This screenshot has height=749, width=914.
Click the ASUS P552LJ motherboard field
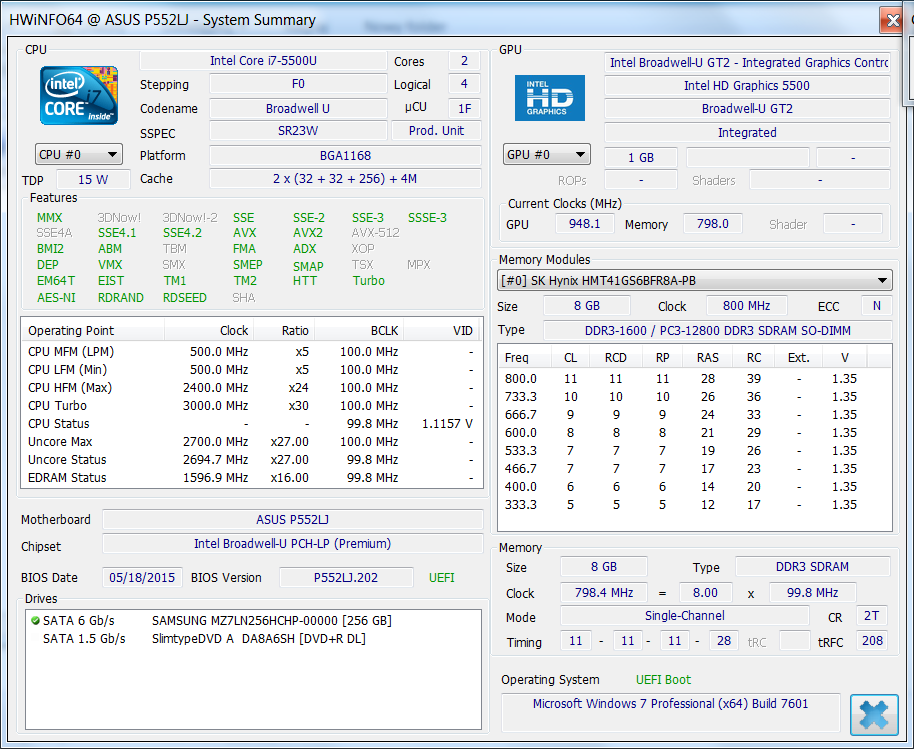(x=293, y=519)
